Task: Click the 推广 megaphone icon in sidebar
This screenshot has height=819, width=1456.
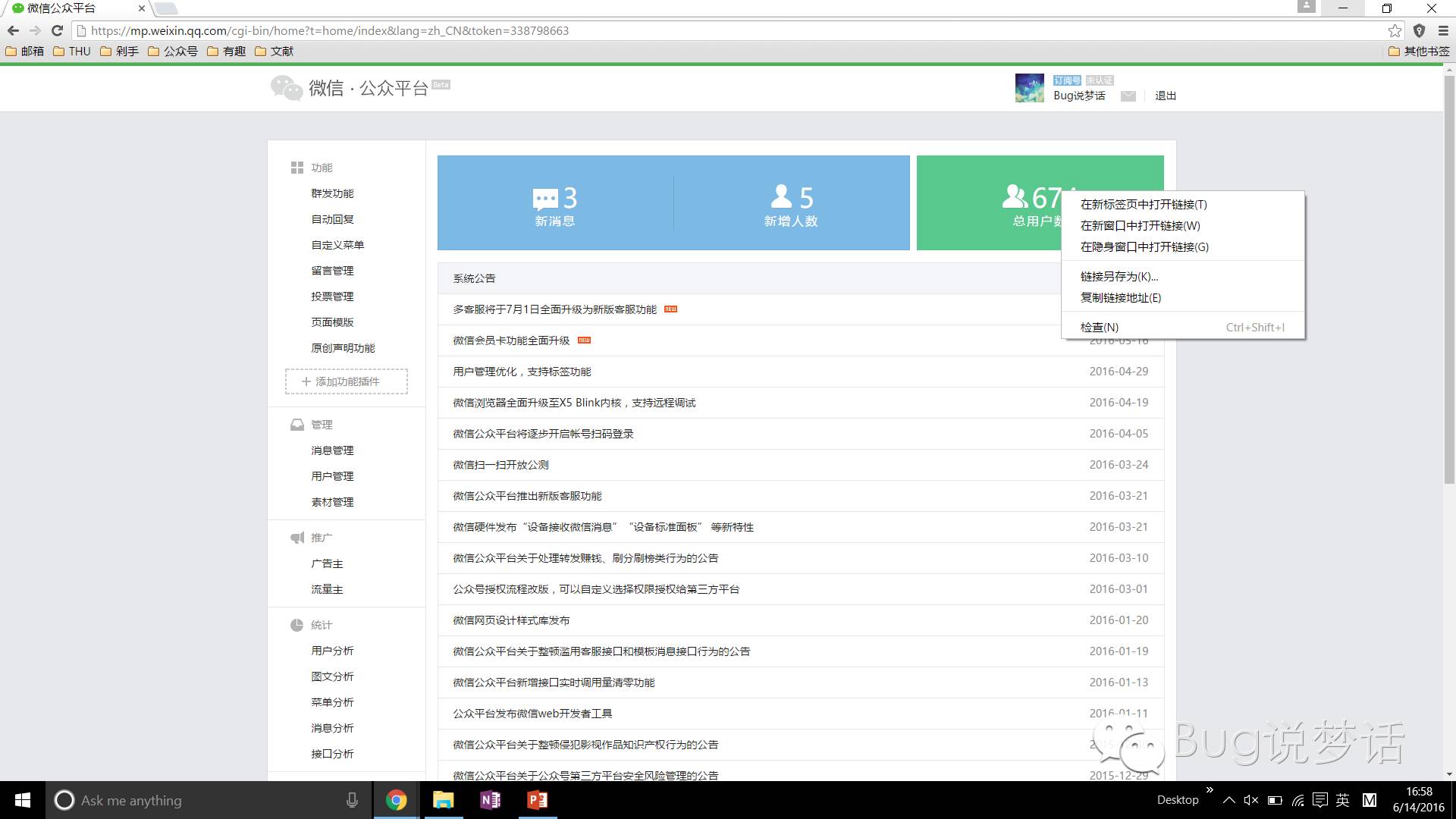Action: [297, 537]
